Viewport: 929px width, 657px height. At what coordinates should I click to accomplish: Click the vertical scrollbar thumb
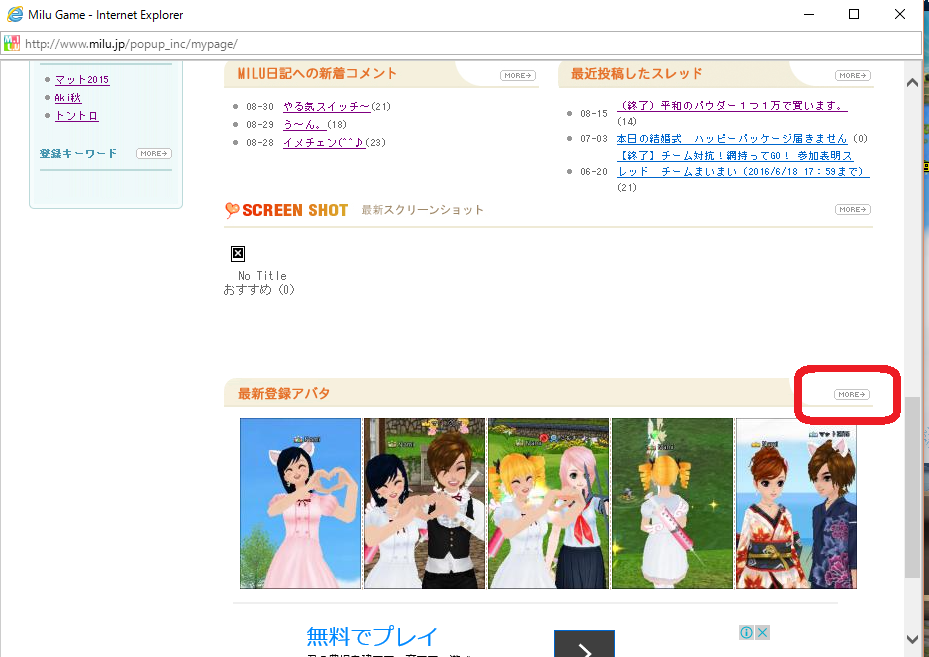(912, 487)
